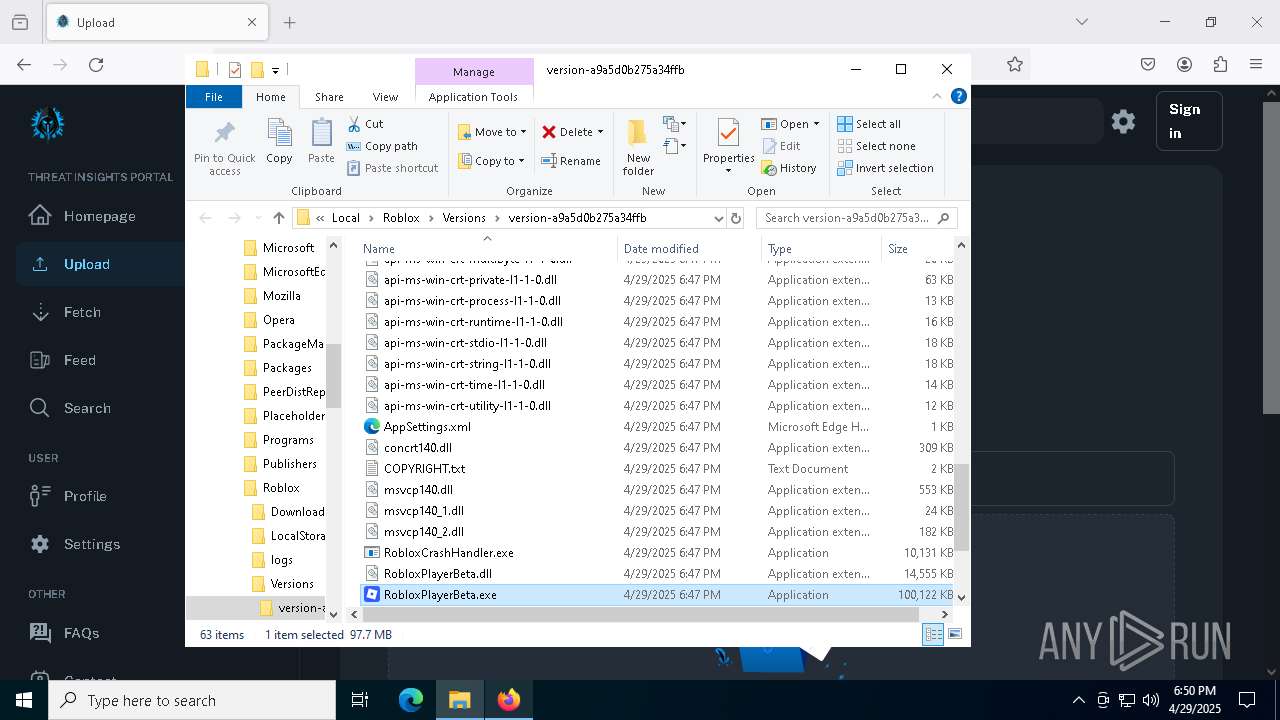The width and height of the screenshot is (1280, 720).
Task: Open Microsoft Edge from the taskbar
Action: coord(411,700)
